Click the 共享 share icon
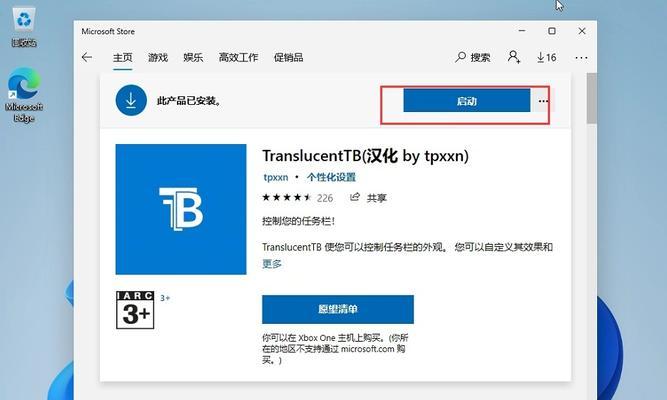Screen dimensions: 667x400 (368, 198)
